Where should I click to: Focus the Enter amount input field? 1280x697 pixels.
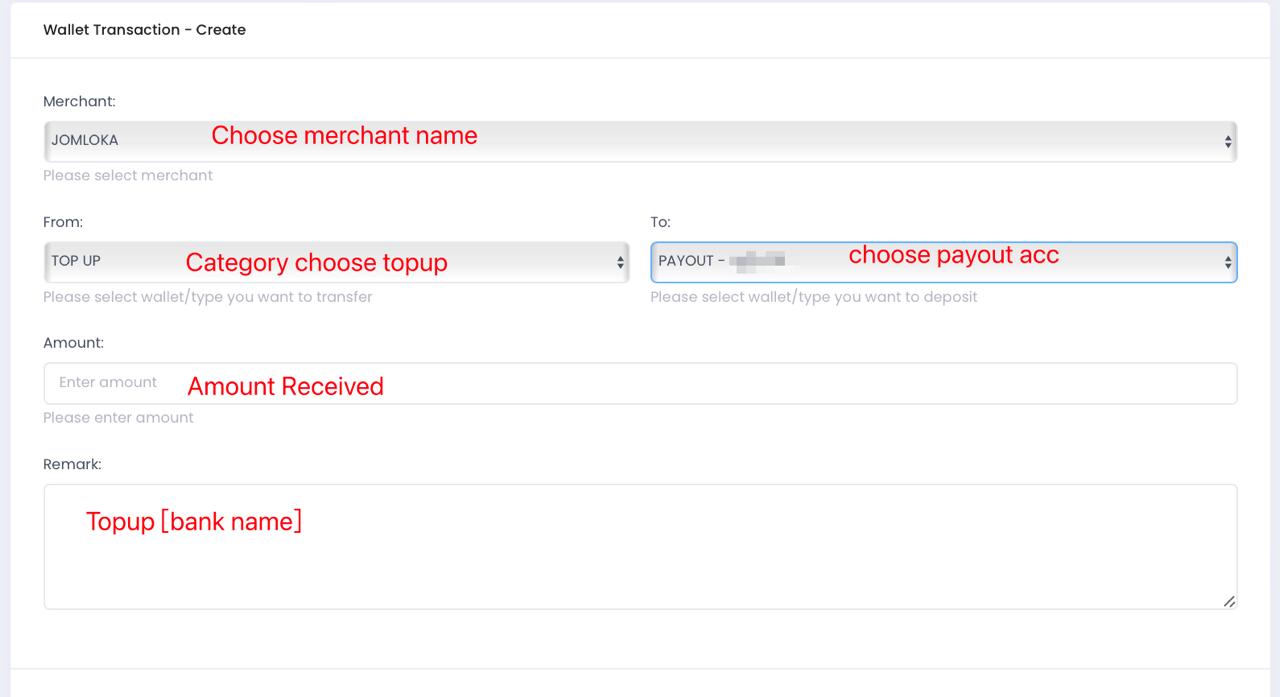640,383
